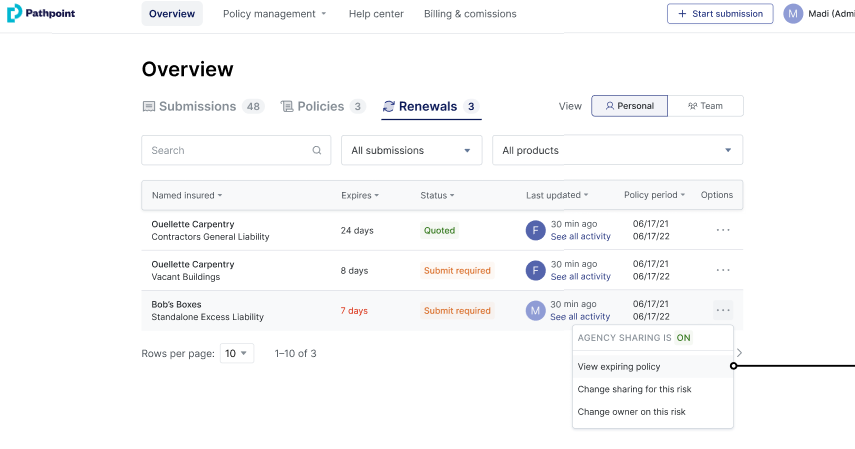Image resolution: width=855 pixels, height=449 pixels.
Task: Change rows per page dropdown
Action: tap(238, 353)
